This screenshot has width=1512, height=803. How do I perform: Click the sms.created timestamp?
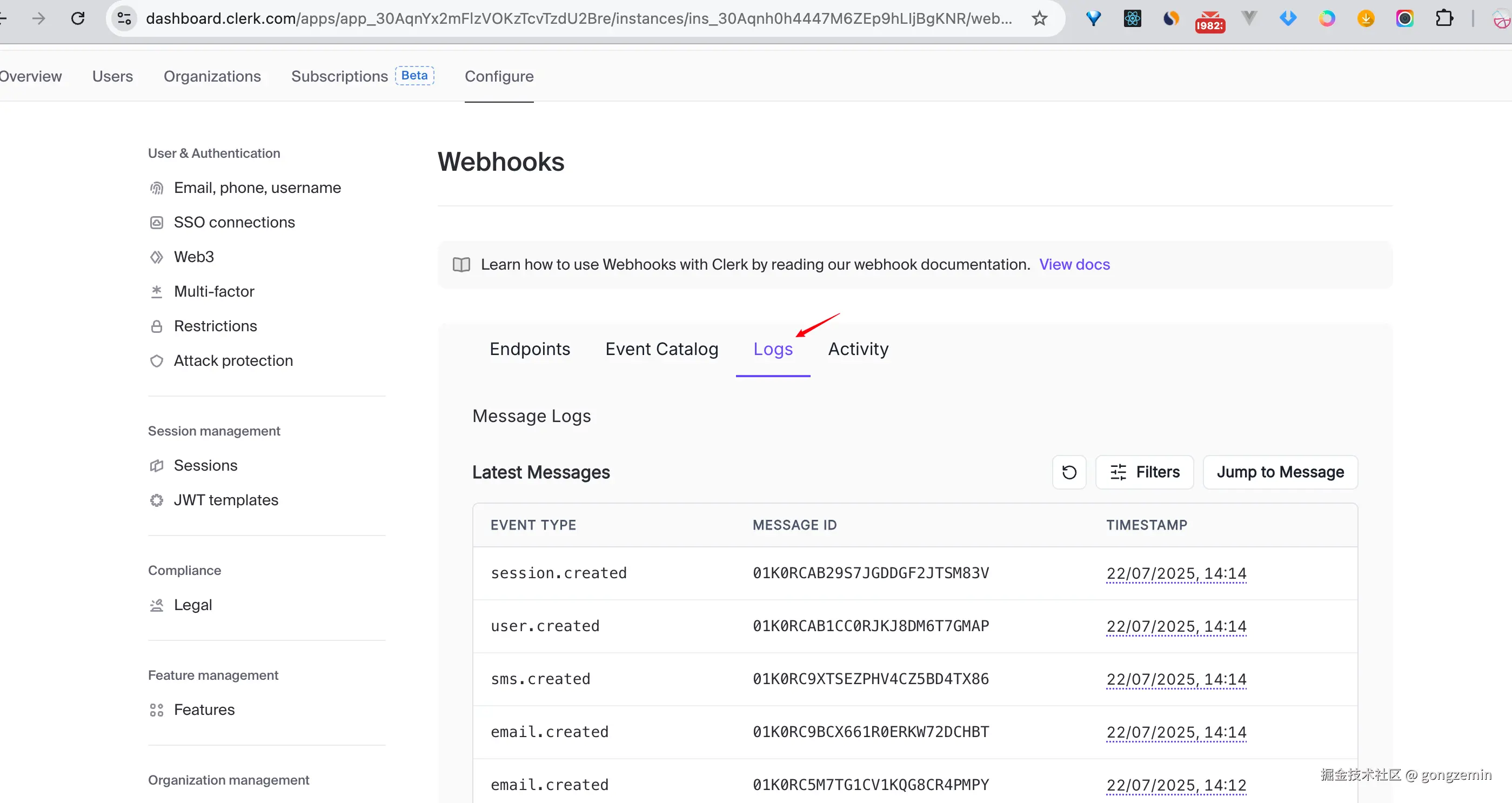(x=1176, y=679)
